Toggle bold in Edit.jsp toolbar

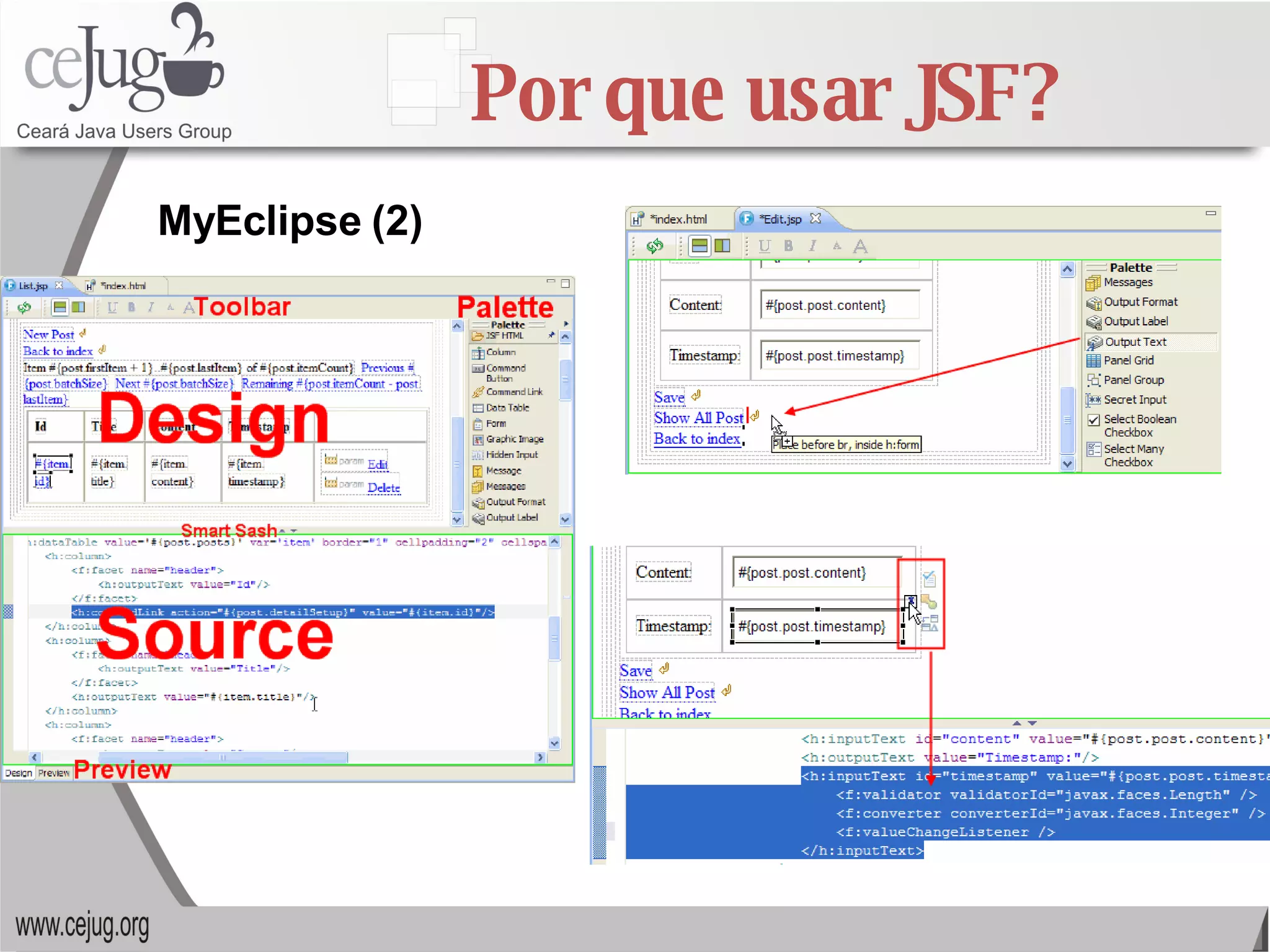[x=788, y=246]
